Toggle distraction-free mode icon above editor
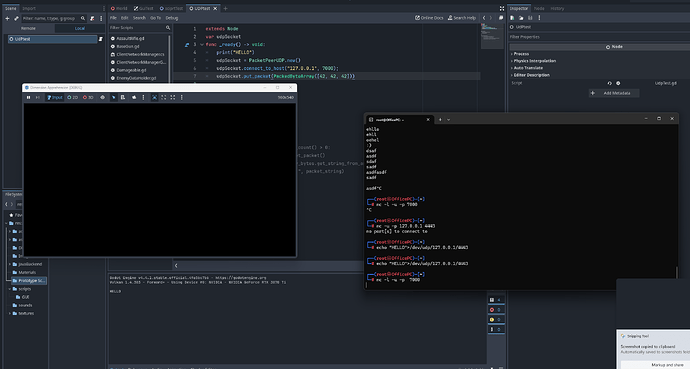Image resolution: width=690 pixels, height=369 pixels. (502, 8)
